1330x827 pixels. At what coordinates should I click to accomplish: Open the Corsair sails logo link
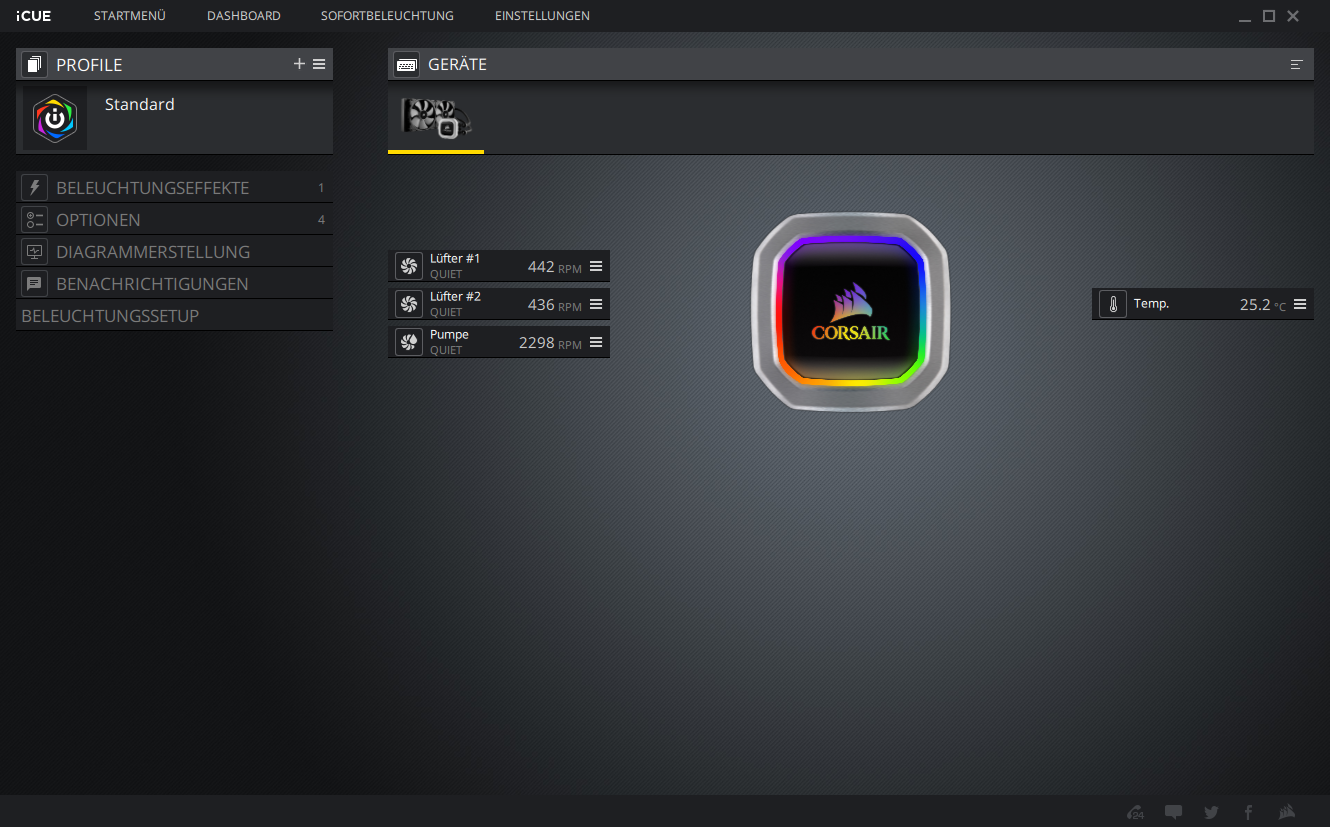coord(1288,812)
